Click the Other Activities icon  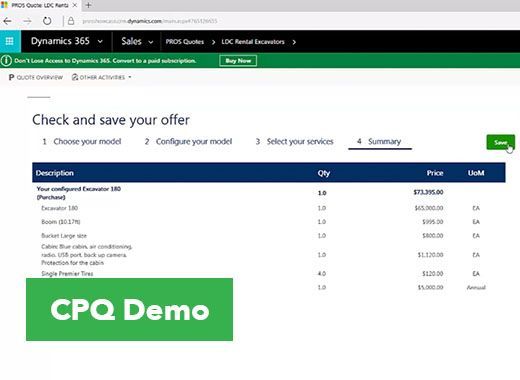coord(75,77)
